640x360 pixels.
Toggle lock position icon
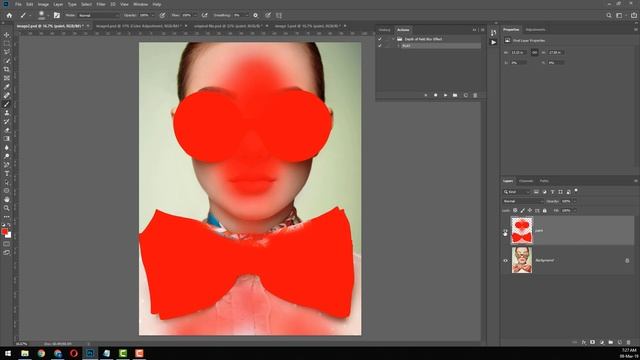530,211
